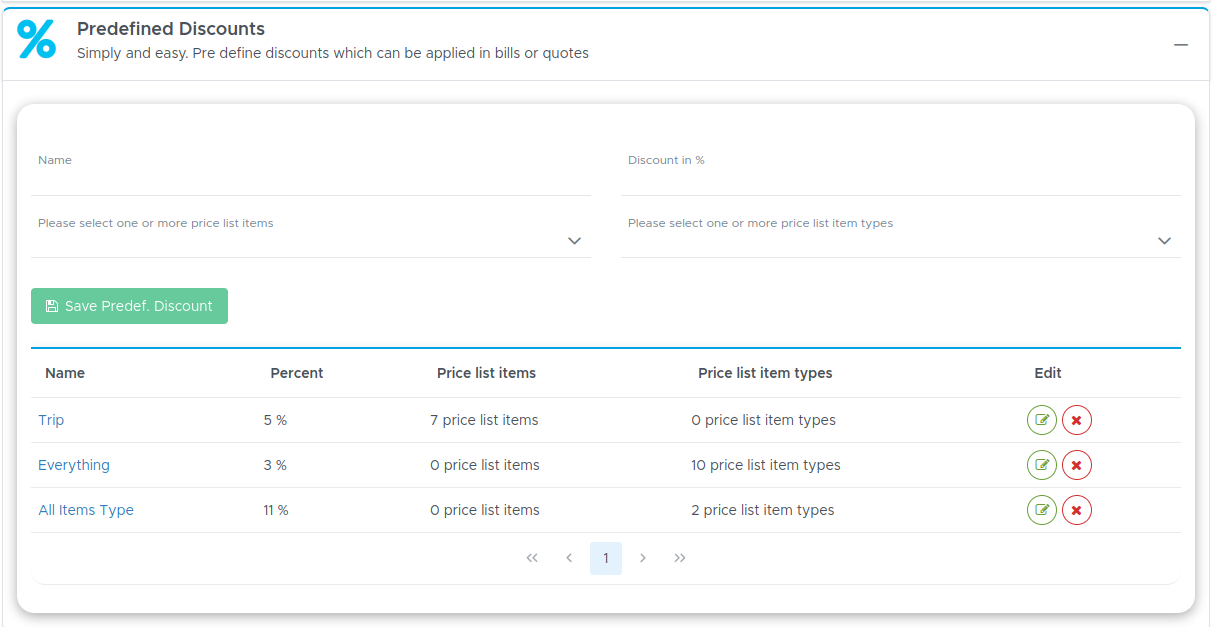Viewport: 1215px width, 627px height.
Task: Edit the Everything discount entry
Action: tap(1042, 465)
